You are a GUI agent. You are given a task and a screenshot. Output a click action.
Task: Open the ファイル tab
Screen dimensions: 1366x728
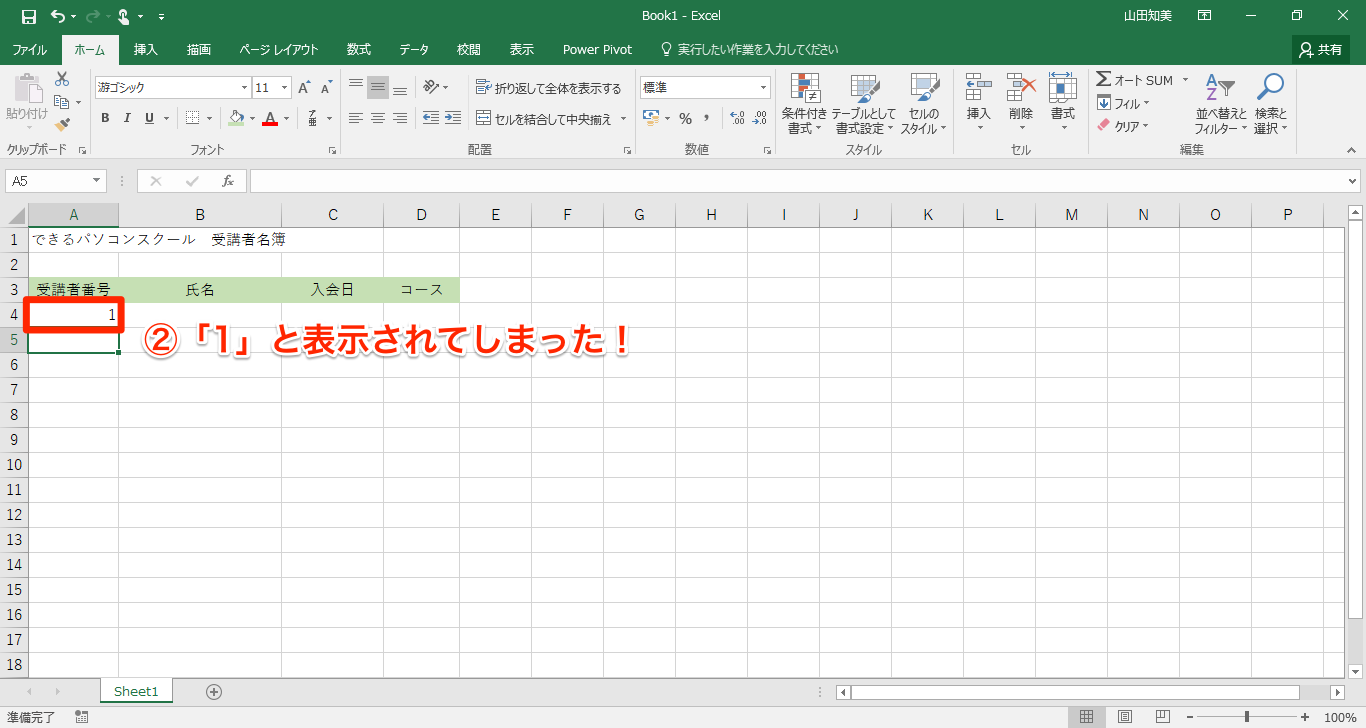pyautogui.click(x=30, y=49)
